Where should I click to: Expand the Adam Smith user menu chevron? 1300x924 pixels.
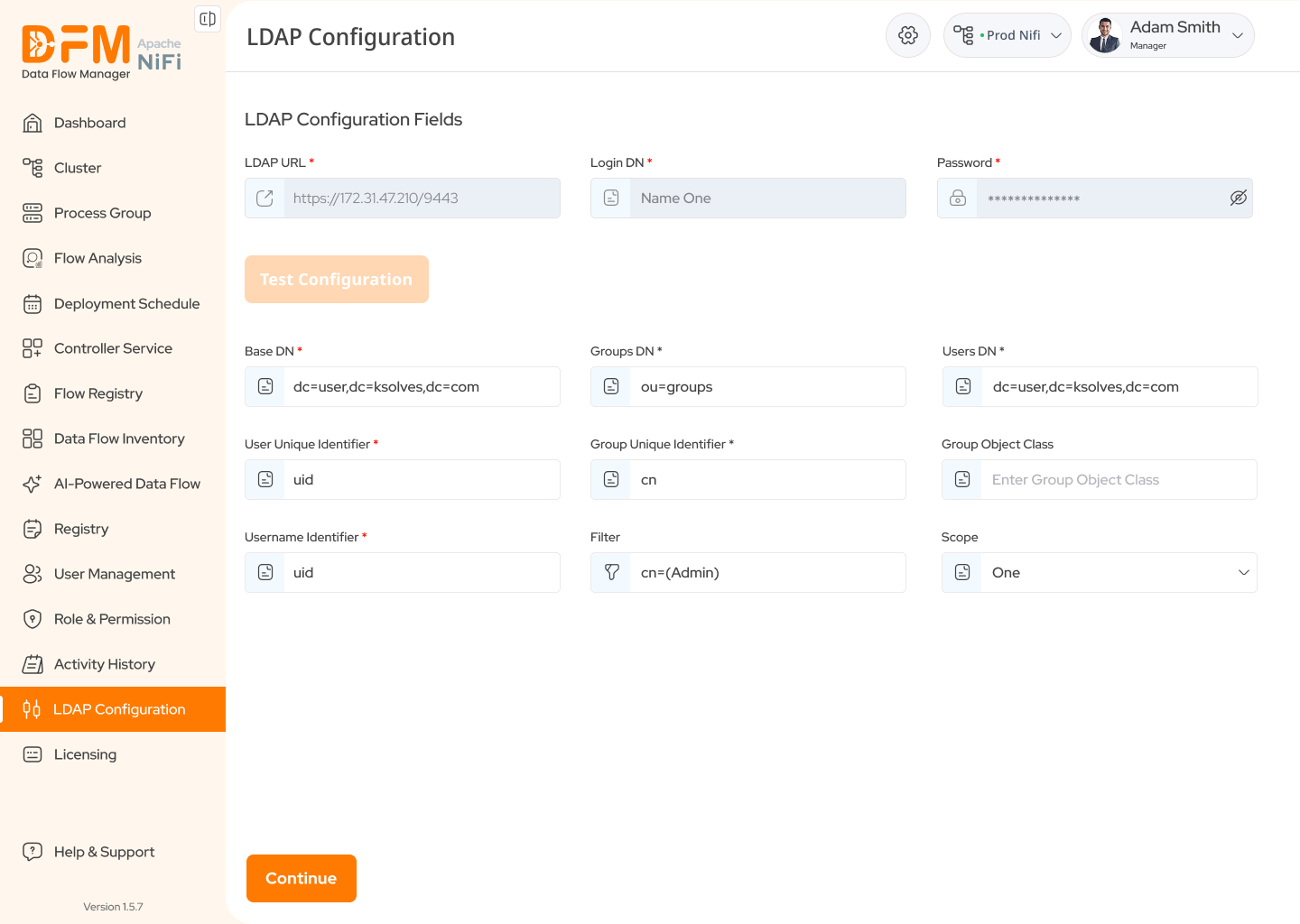[x=1238, y=35]
